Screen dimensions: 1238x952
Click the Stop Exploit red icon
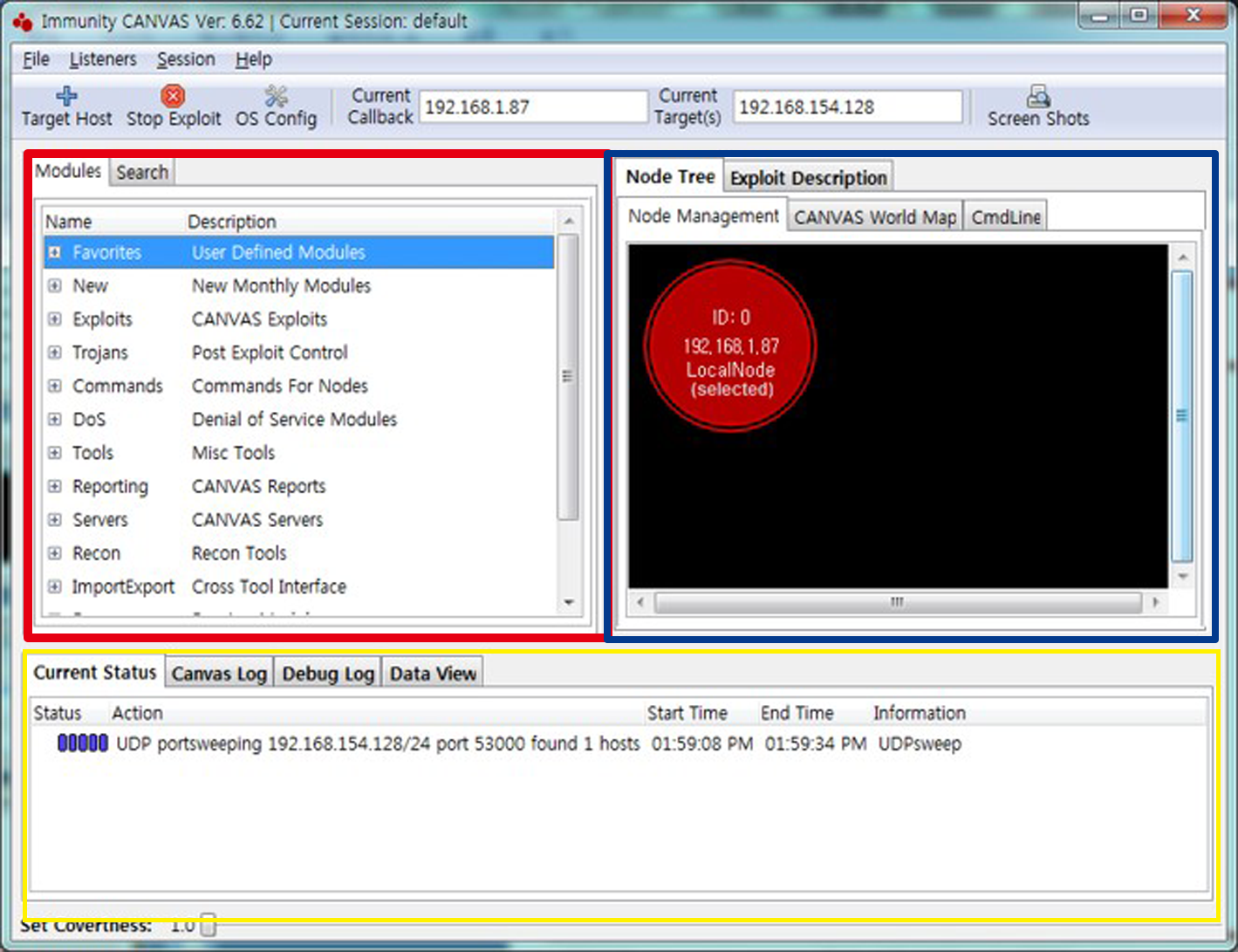pos(173,95)
